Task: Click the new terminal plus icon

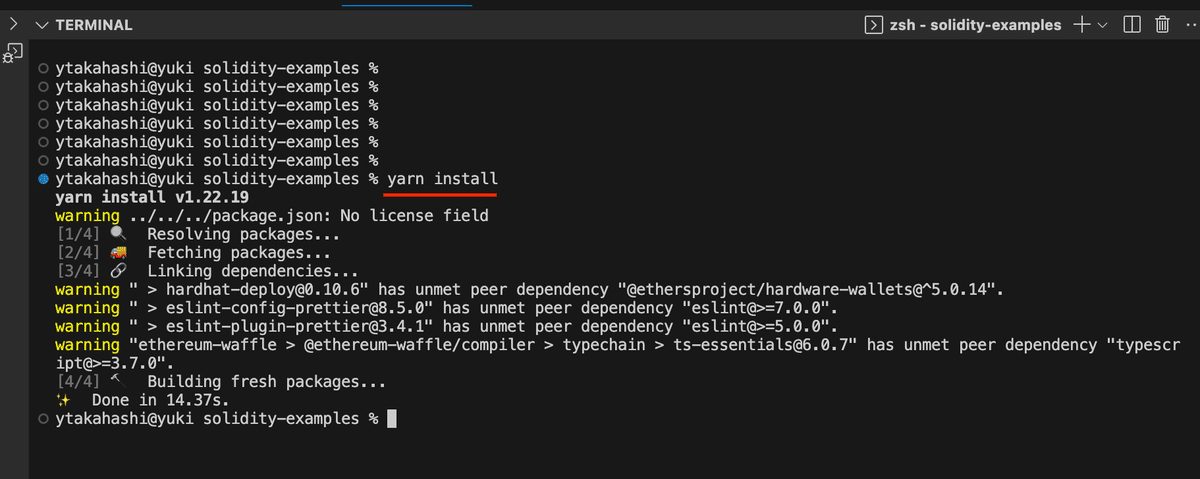Action: [1081, 25]
